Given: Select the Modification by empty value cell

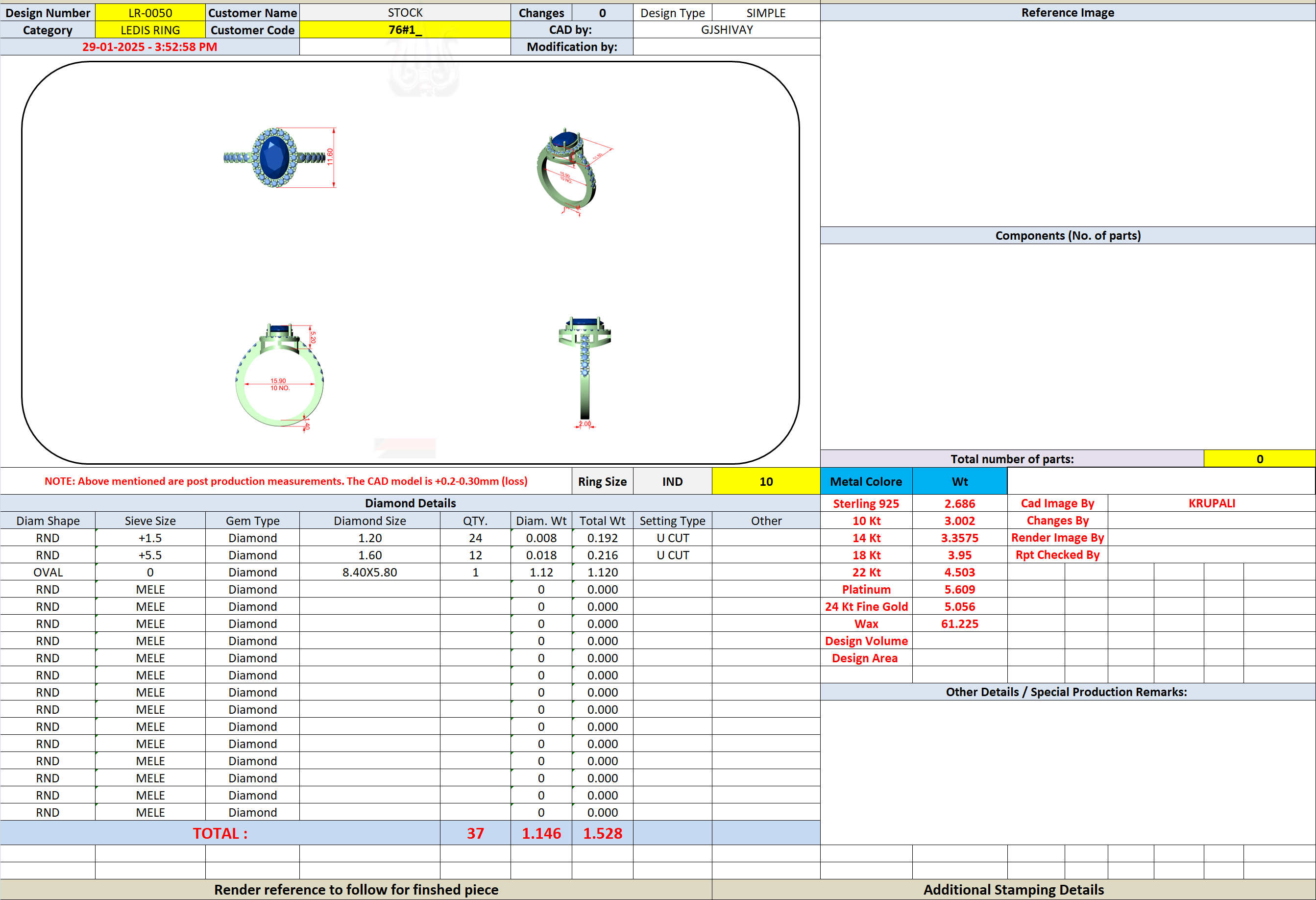Looking at the screenshot, I should [x=727, y=47].
